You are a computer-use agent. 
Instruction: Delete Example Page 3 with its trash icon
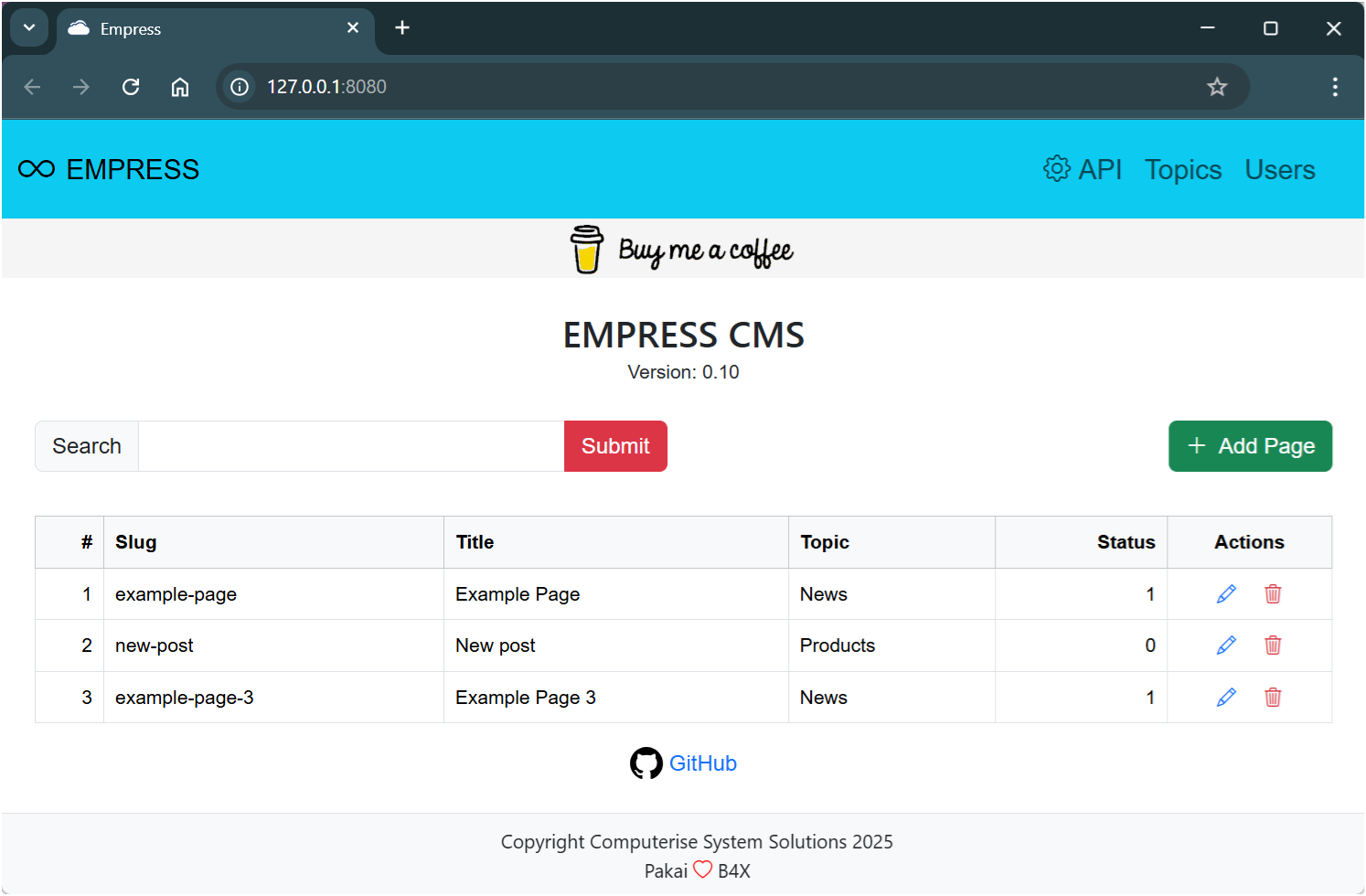[x=1273, y=697]
